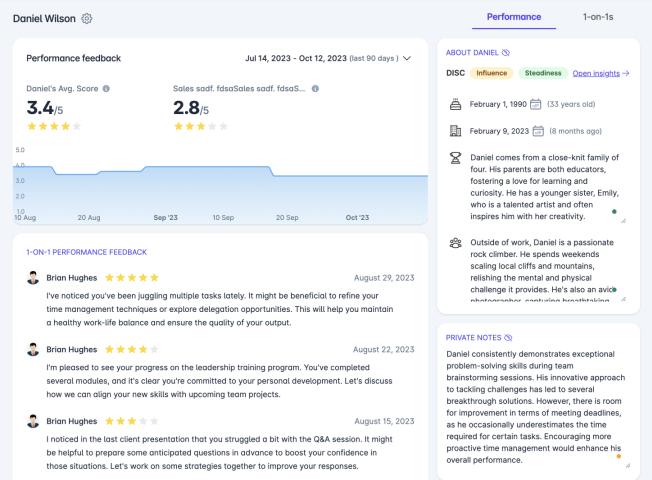652x480 pixels.
Task: Click the Influence DISC tag
Action: (491, 73)
